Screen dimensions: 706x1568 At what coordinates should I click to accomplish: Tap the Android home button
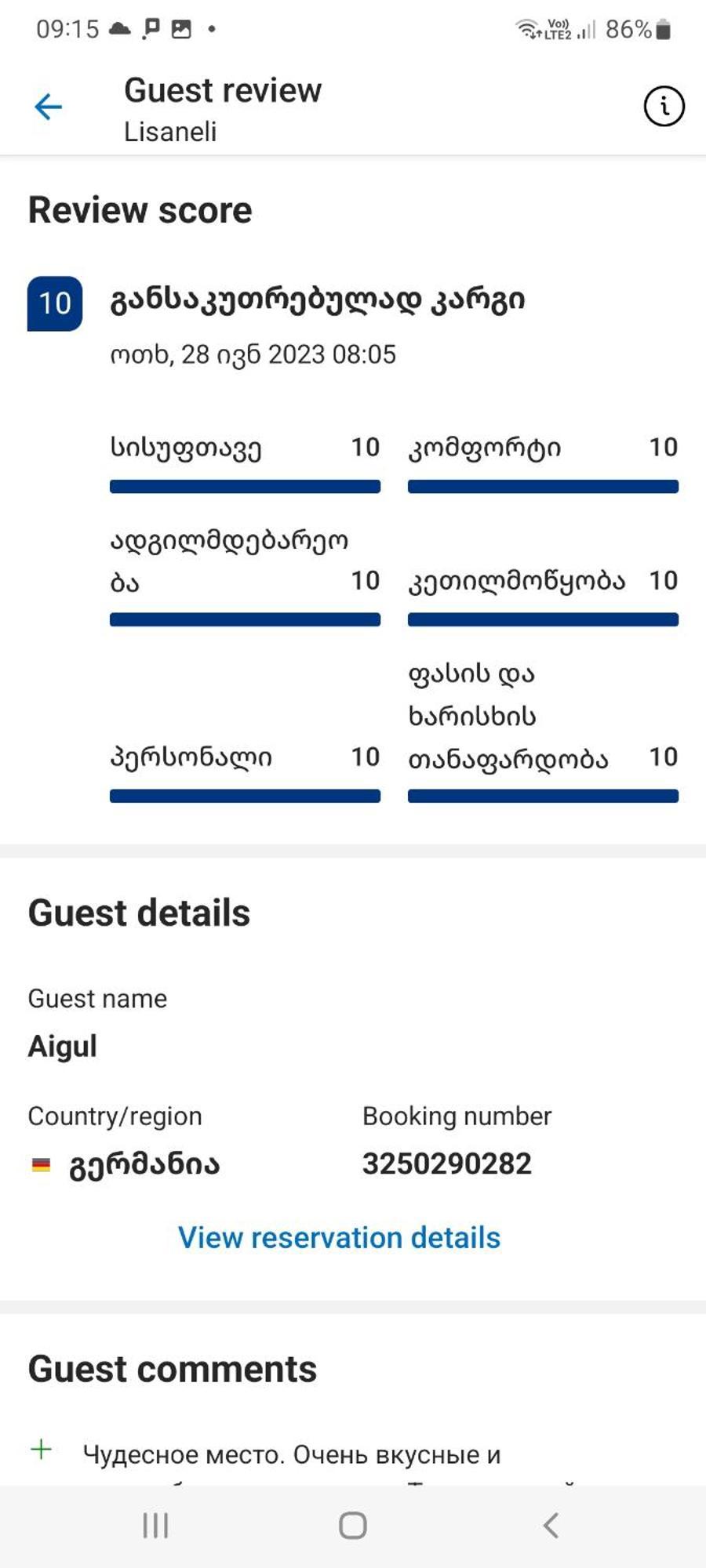point(353,1526)
